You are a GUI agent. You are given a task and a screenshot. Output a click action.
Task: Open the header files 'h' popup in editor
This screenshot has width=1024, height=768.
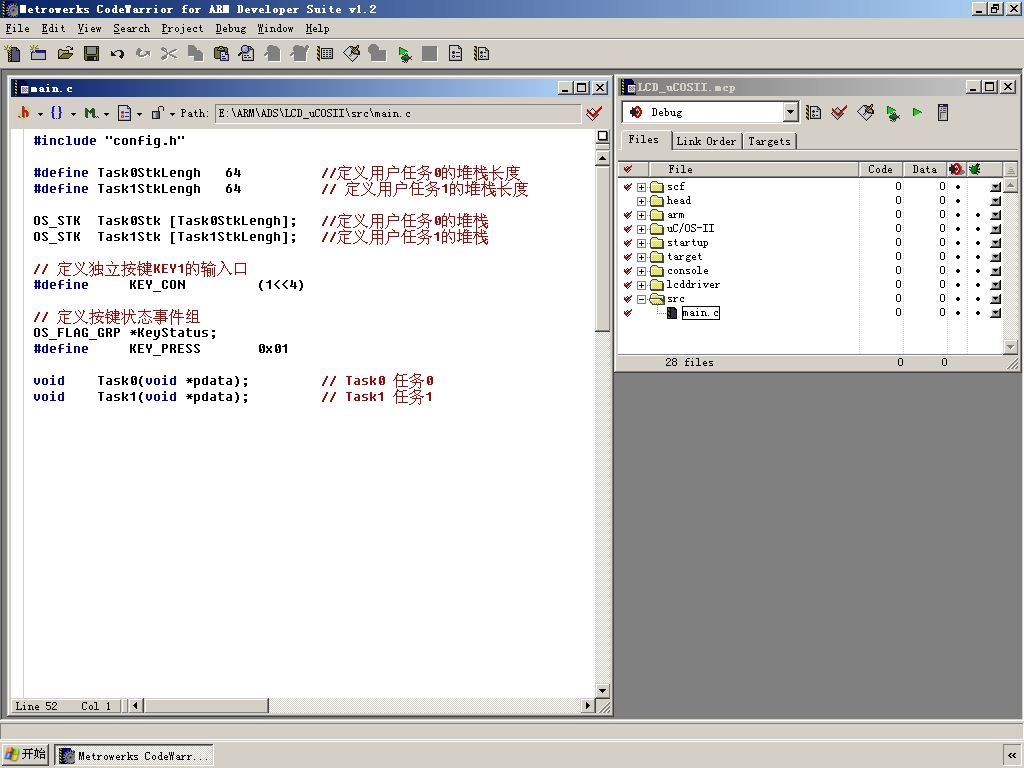pos(29,113)
